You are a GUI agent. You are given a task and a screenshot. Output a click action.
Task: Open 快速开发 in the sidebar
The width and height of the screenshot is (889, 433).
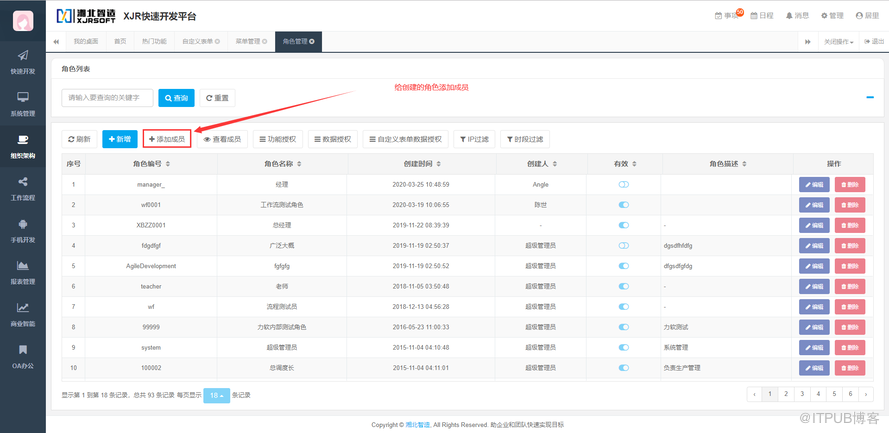[22, 61]
